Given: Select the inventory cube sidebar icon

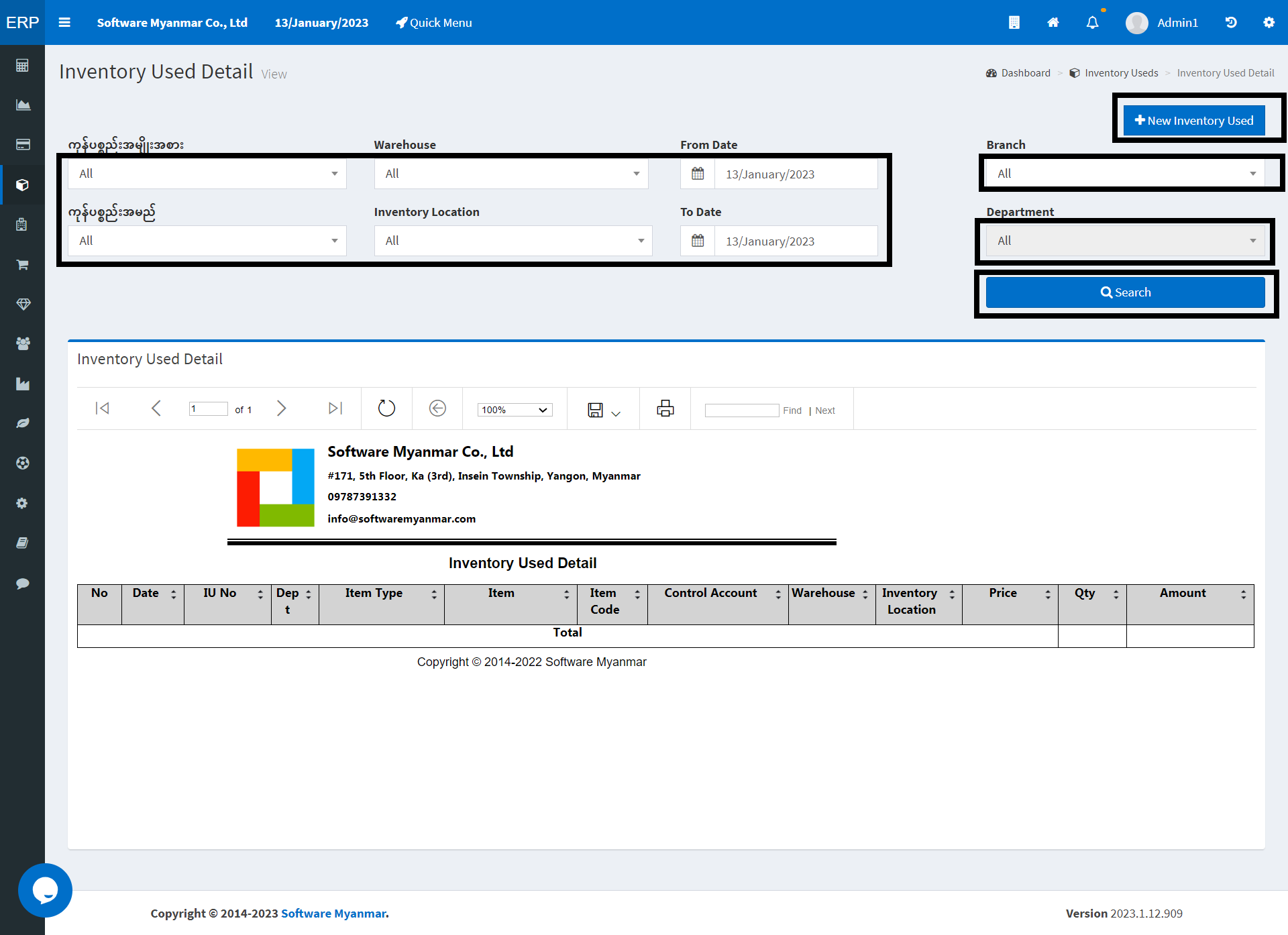Looking at the screenshot, I should 22,184.
